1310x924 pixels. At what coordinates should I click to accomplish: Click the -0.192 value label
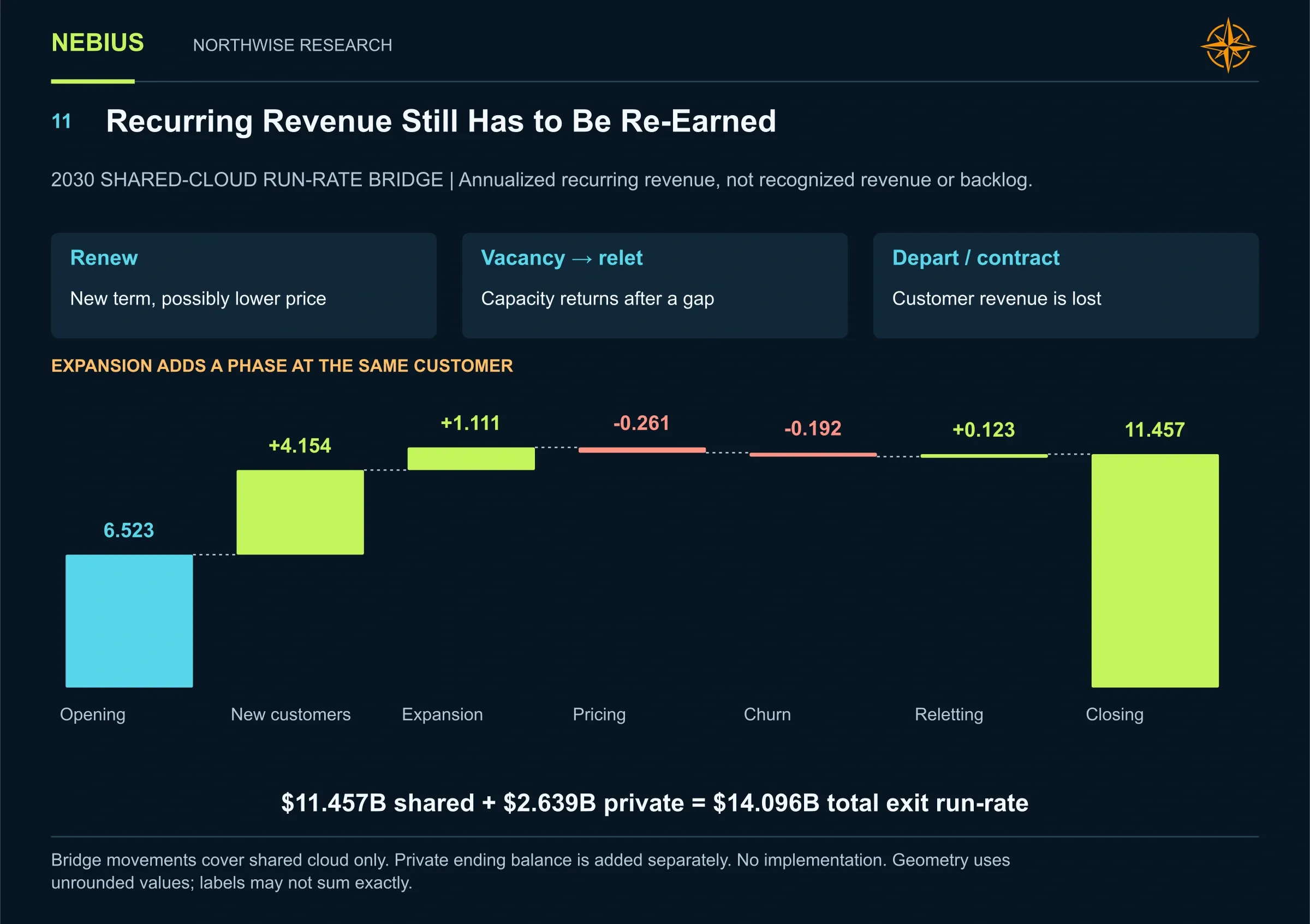(x=813, y=428)
